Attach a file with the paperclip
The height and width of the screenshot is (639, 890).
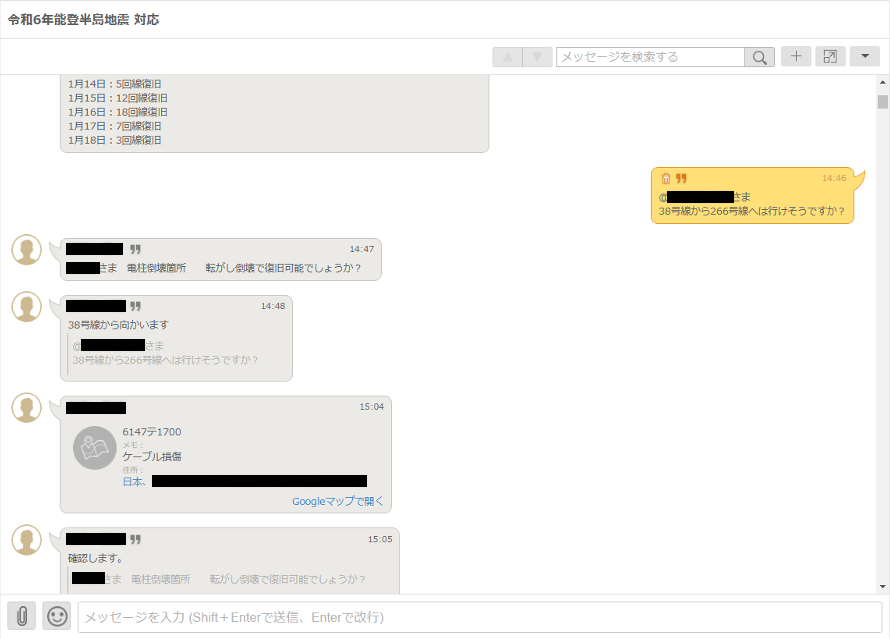click(x=22, y=616)
